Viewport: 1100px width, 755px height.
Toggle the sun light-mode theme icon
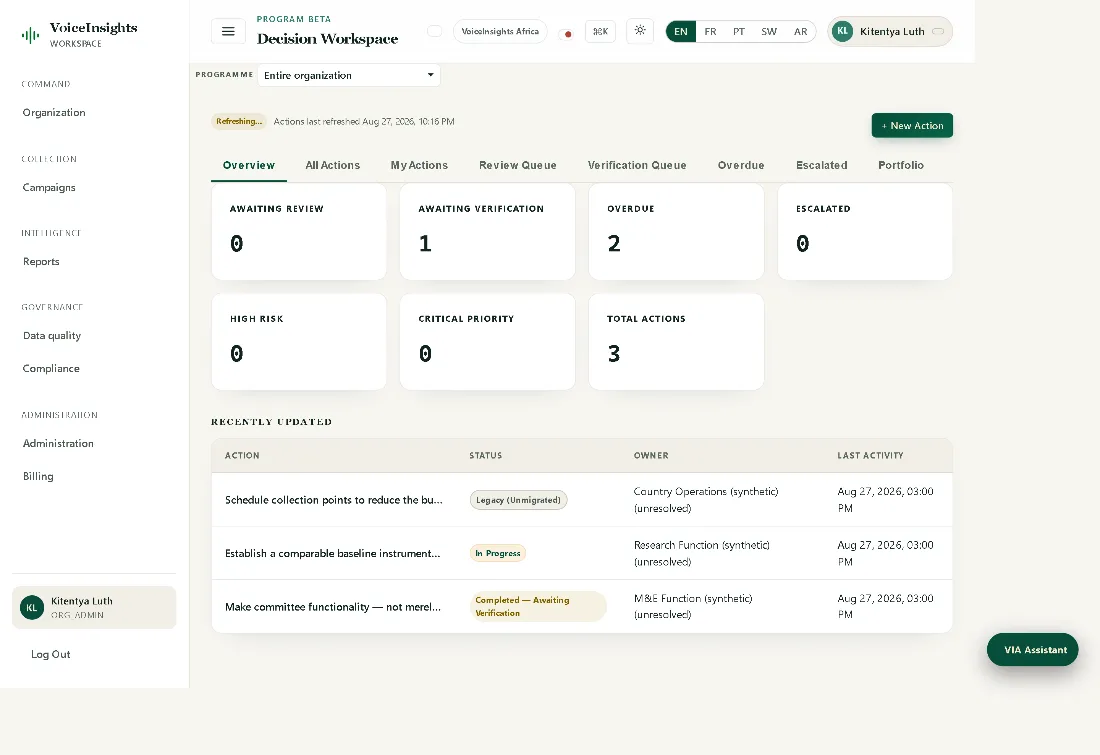point(640,30)
